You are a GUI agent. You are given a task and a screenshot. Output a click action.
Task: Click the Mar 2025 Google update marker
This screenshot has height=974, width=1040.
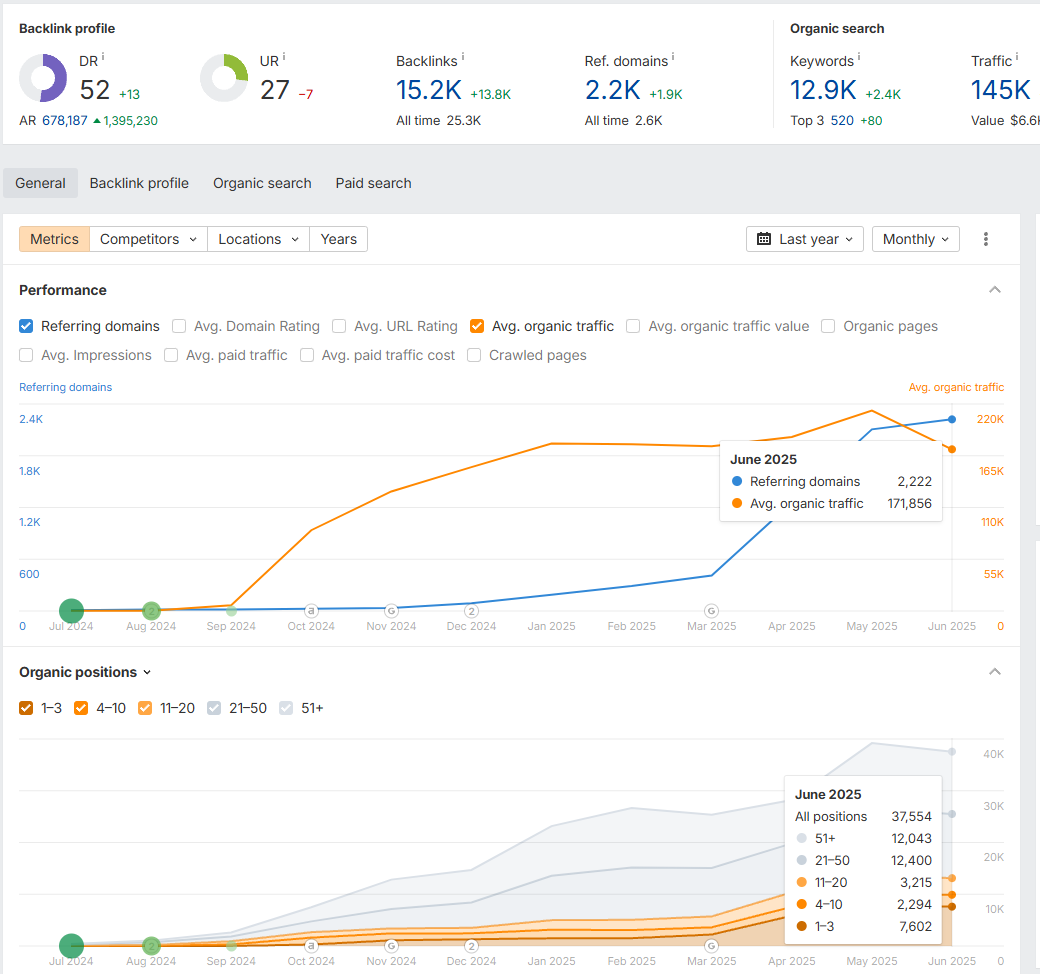pos(711,610)
